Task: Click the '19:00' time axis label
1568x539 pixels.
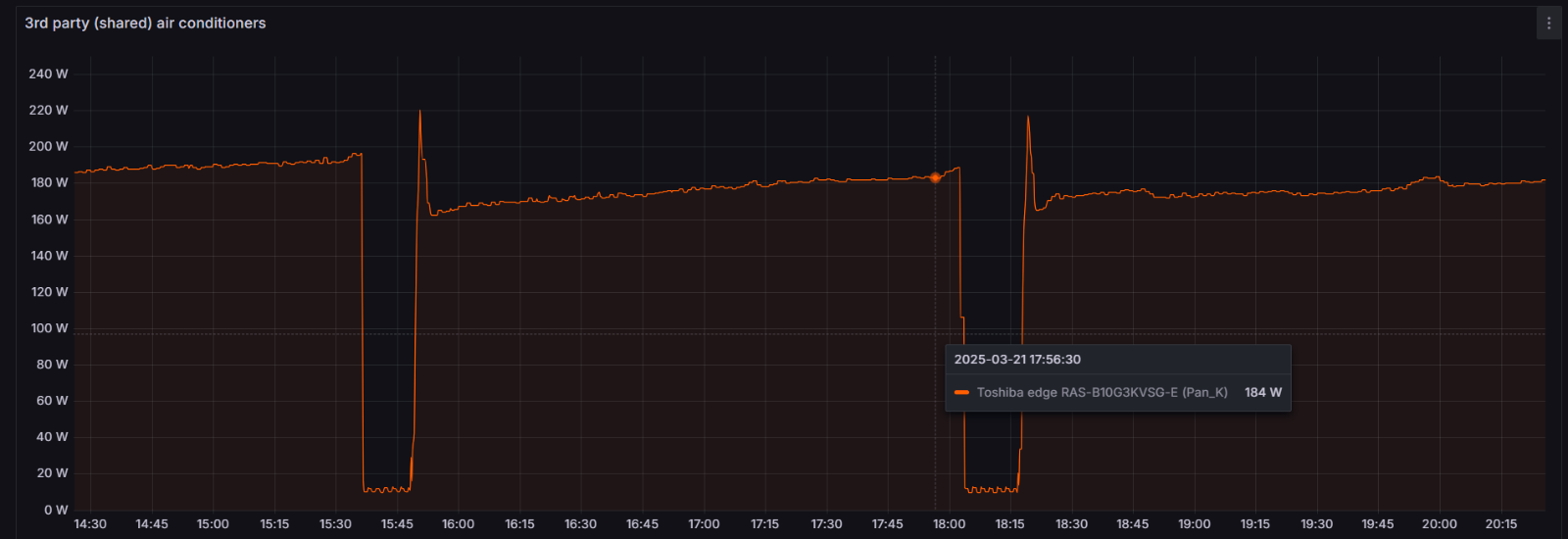Action: (1194, 524)
